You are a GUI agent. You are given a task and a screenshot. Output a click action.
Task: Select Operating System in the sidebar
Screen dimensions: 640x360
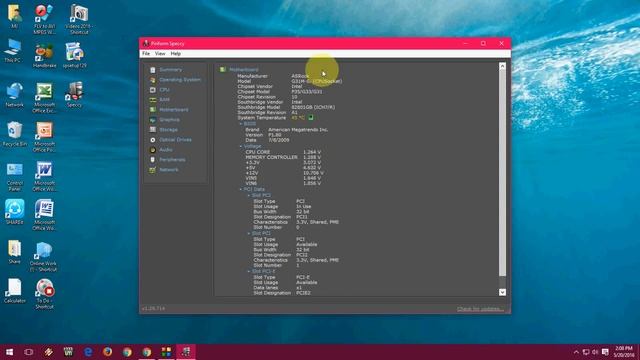180,80
